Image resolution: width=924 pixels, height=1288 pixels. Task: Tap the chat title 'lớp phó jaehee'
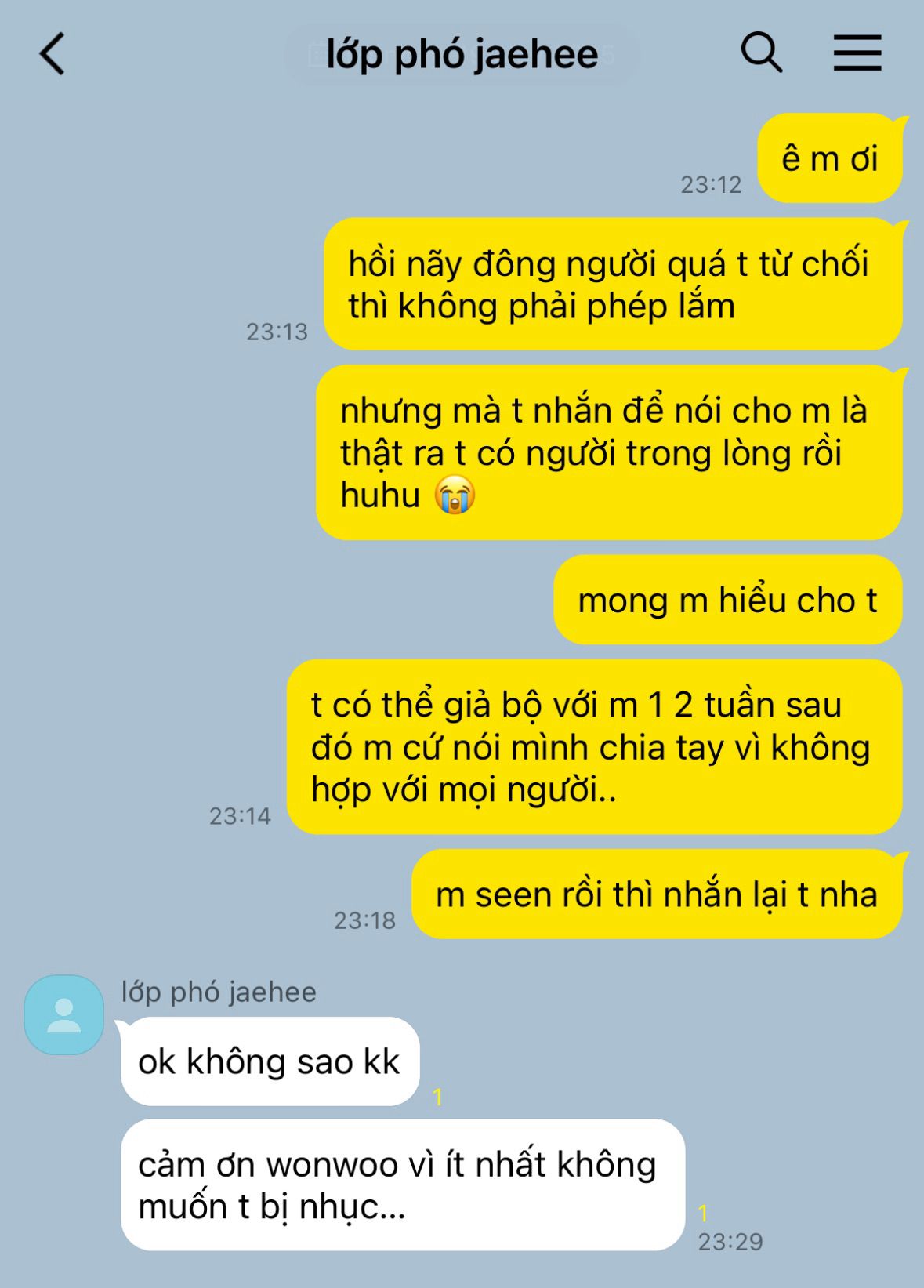pyautogui.click(x=462, y=54)
